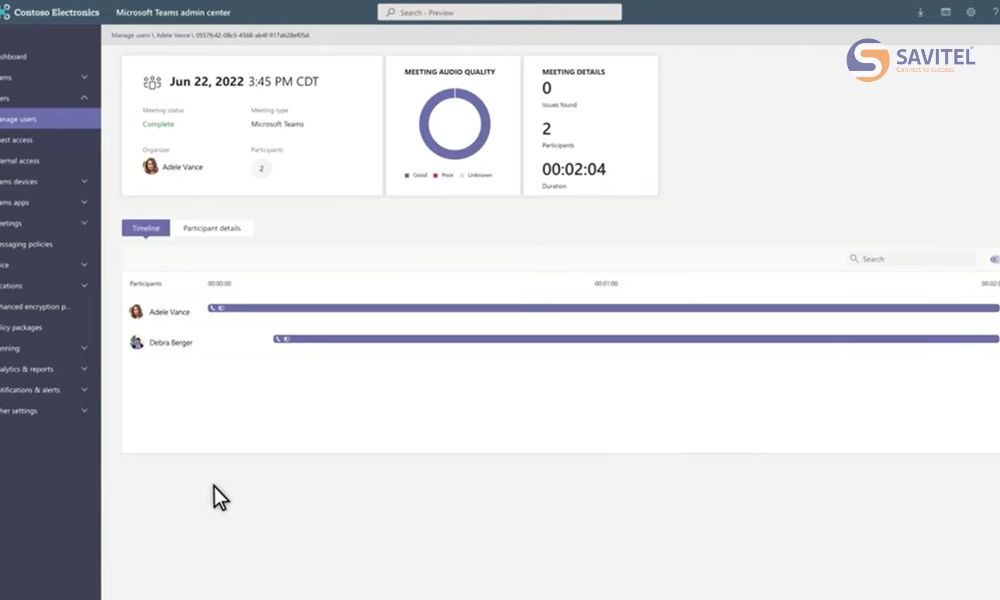This screenshot has height=600, width=1000.
Task: Click the Manage users breadcrumb link
Action: click(131, 35)
